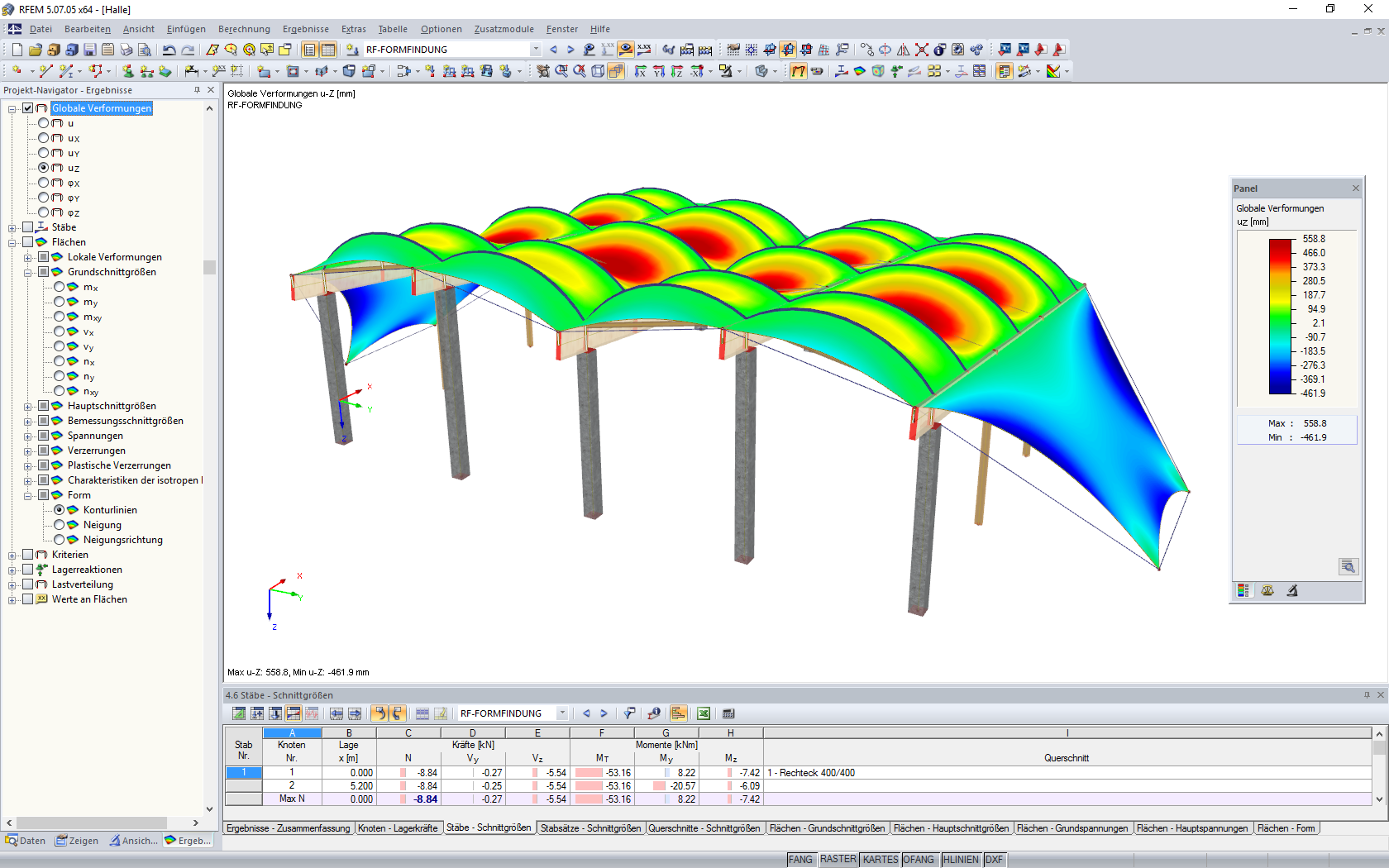Collapse the Form tree node
The height and width of the screenshot is (868, 1389).
(x=28, y=495)
